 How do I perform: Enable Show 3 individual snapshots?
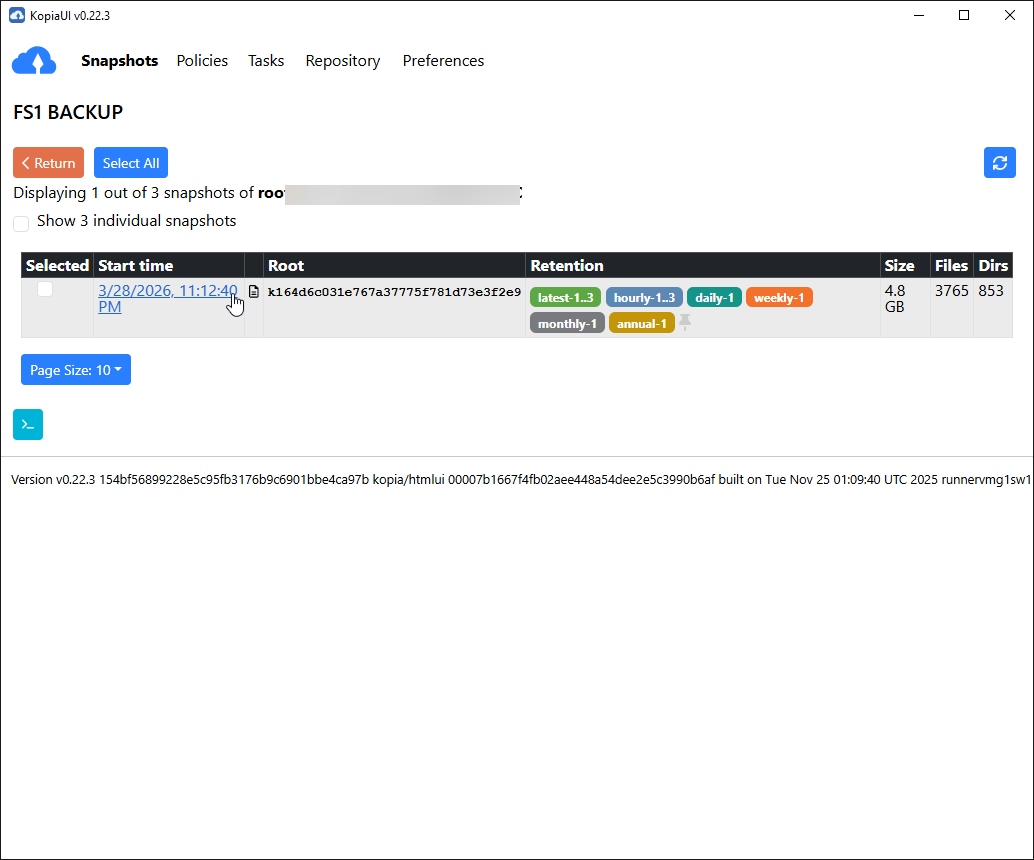click(x=21, y=223)
